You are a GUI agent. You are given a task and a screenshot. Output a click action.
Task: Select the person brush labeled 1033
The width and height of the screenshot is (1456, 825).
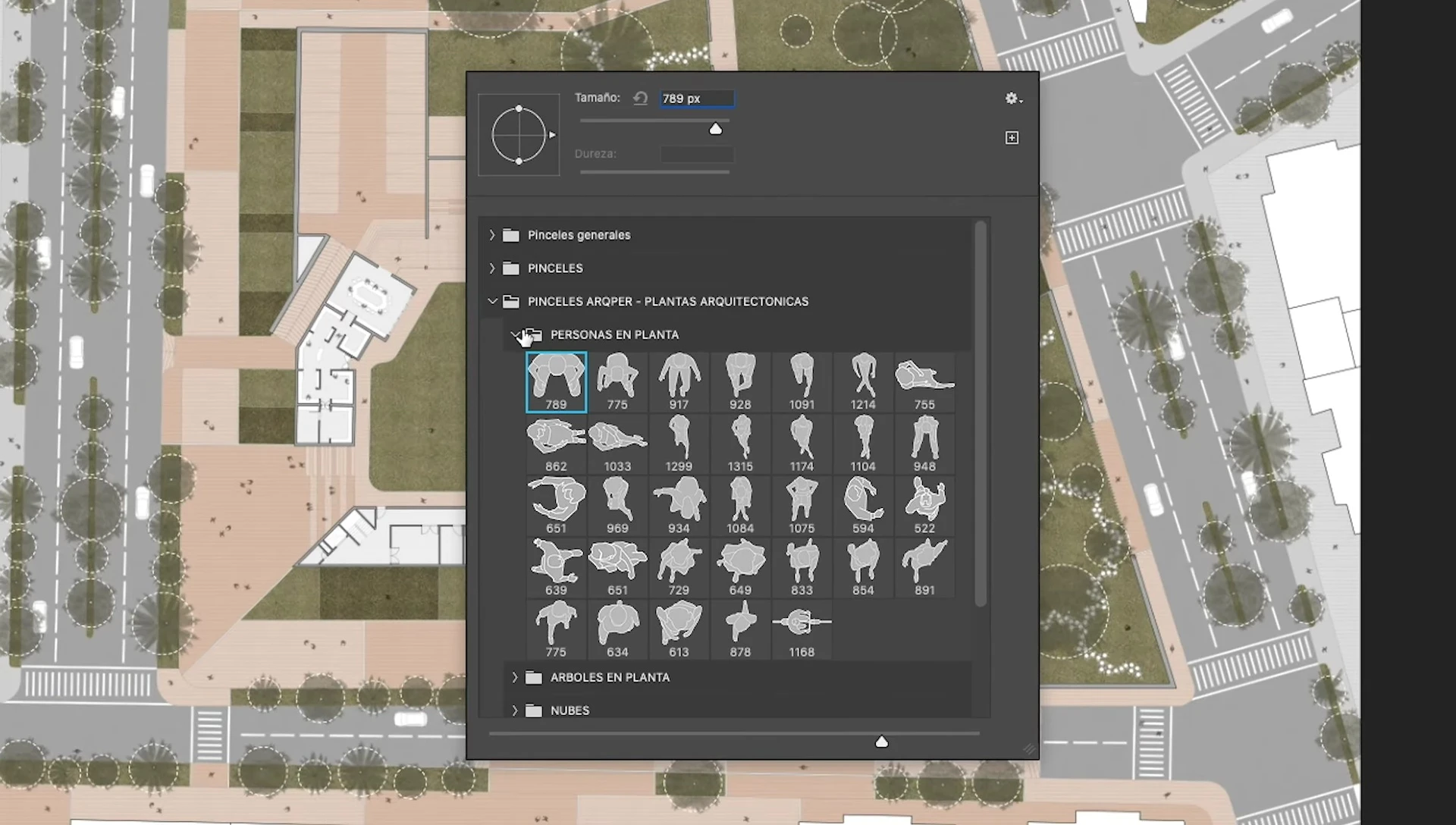(617, 444)
